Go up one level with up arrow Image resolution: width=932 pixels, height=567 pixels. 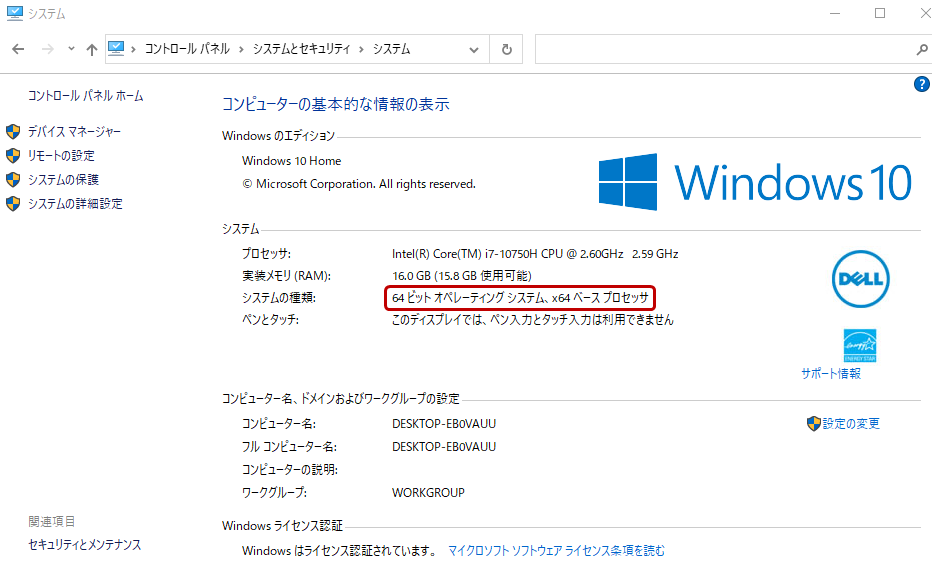[x=92, y=49]
